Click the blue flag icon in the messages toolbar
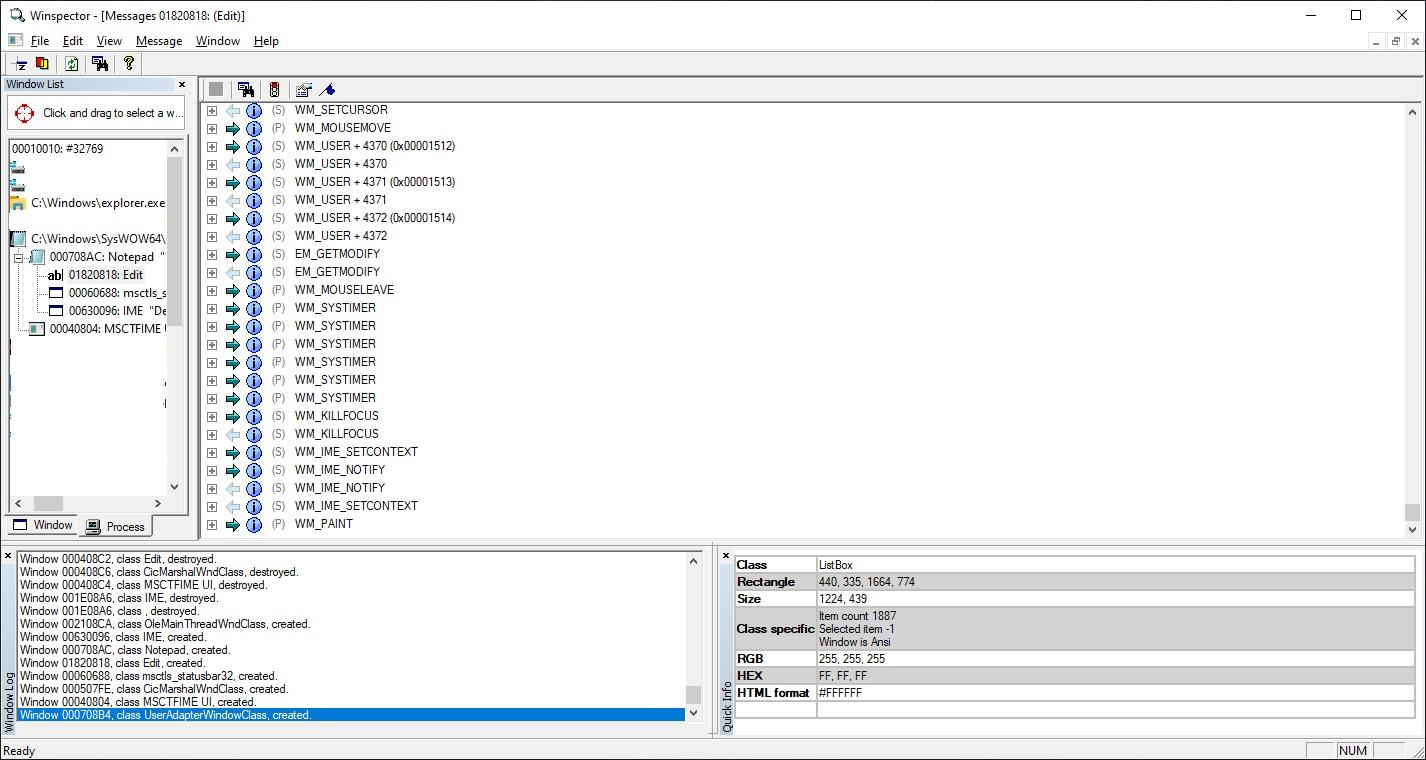 [x=327, y=89]
